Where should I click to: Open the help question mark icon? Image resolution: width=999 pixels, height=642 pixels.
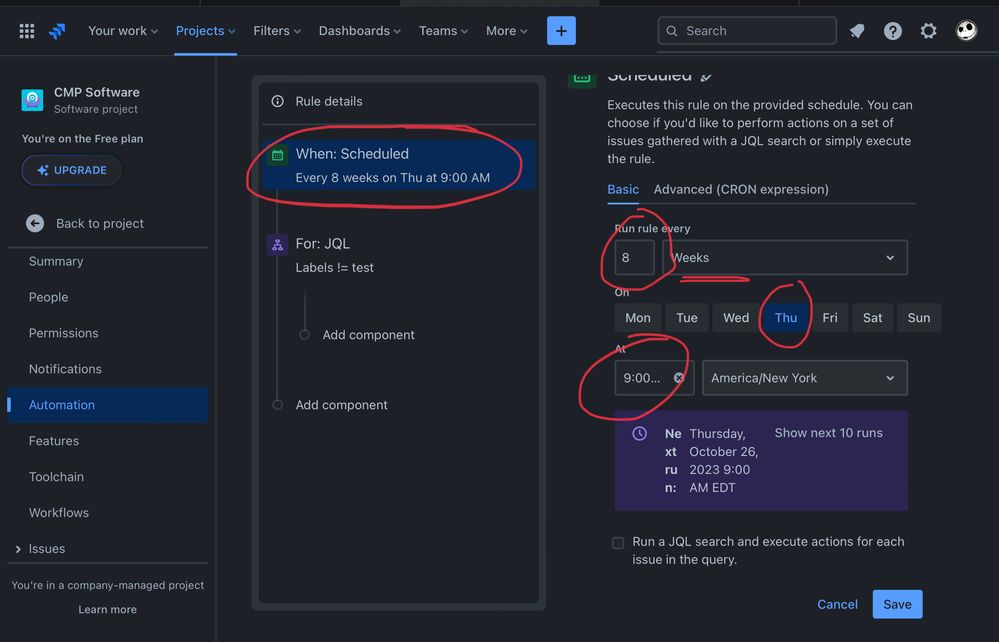coord(893,31)
